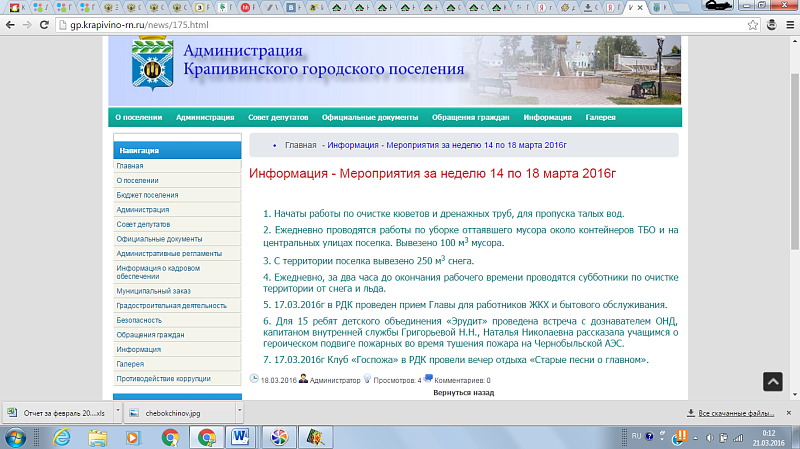
Task: Bookmark this page with the star icon
Action: click(753, 25)
